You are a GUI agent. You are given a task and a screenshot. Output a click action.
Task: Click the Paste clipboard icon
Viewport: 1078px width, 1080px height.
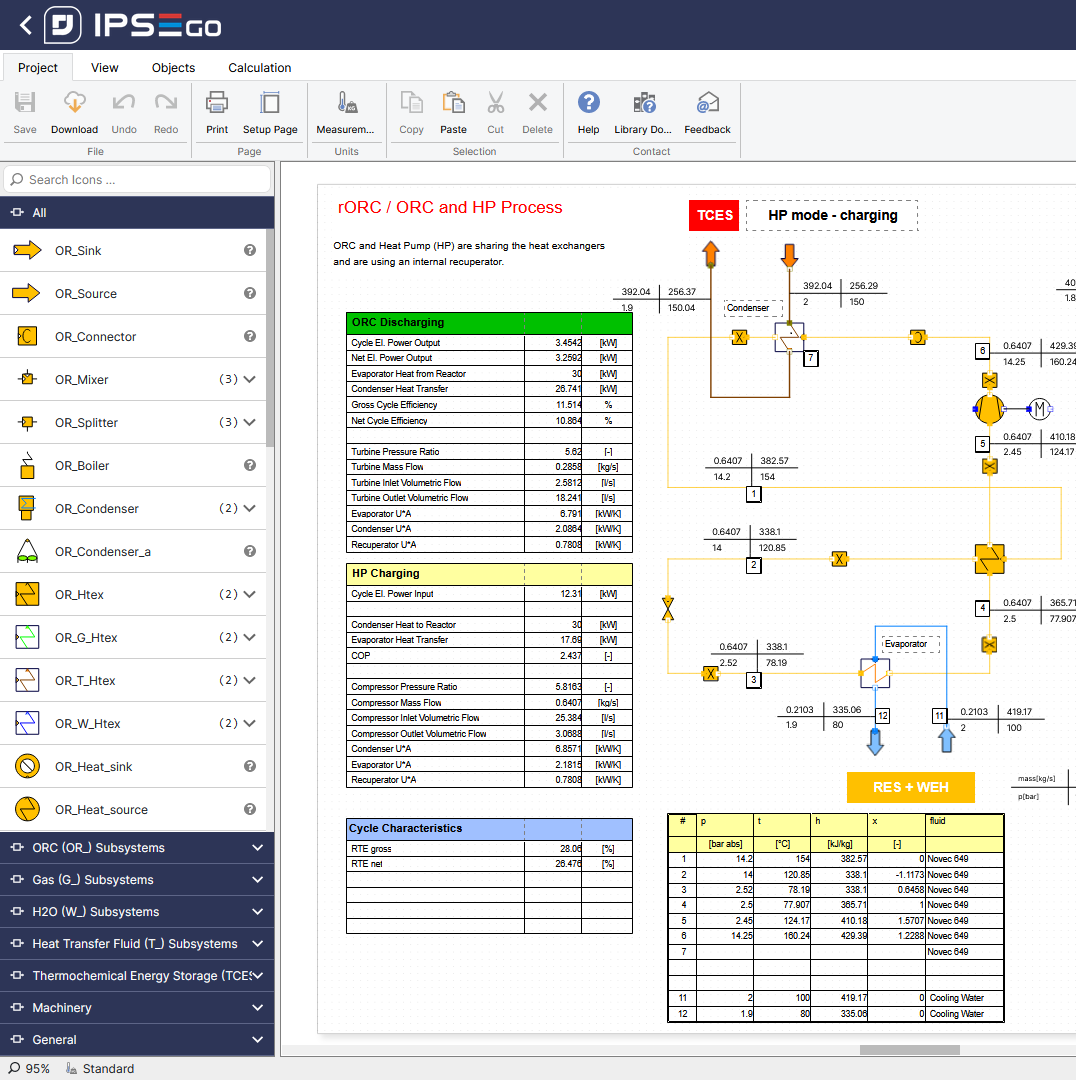pos(453,103)
